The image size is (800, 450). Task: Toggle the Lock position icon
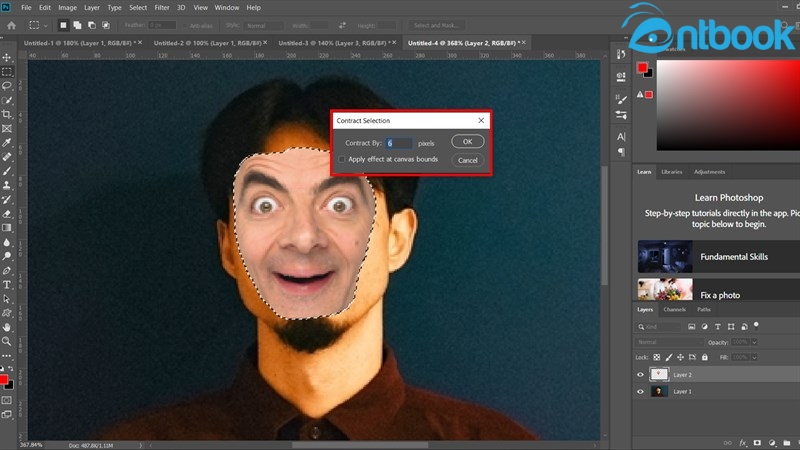[x=680, y=357]
